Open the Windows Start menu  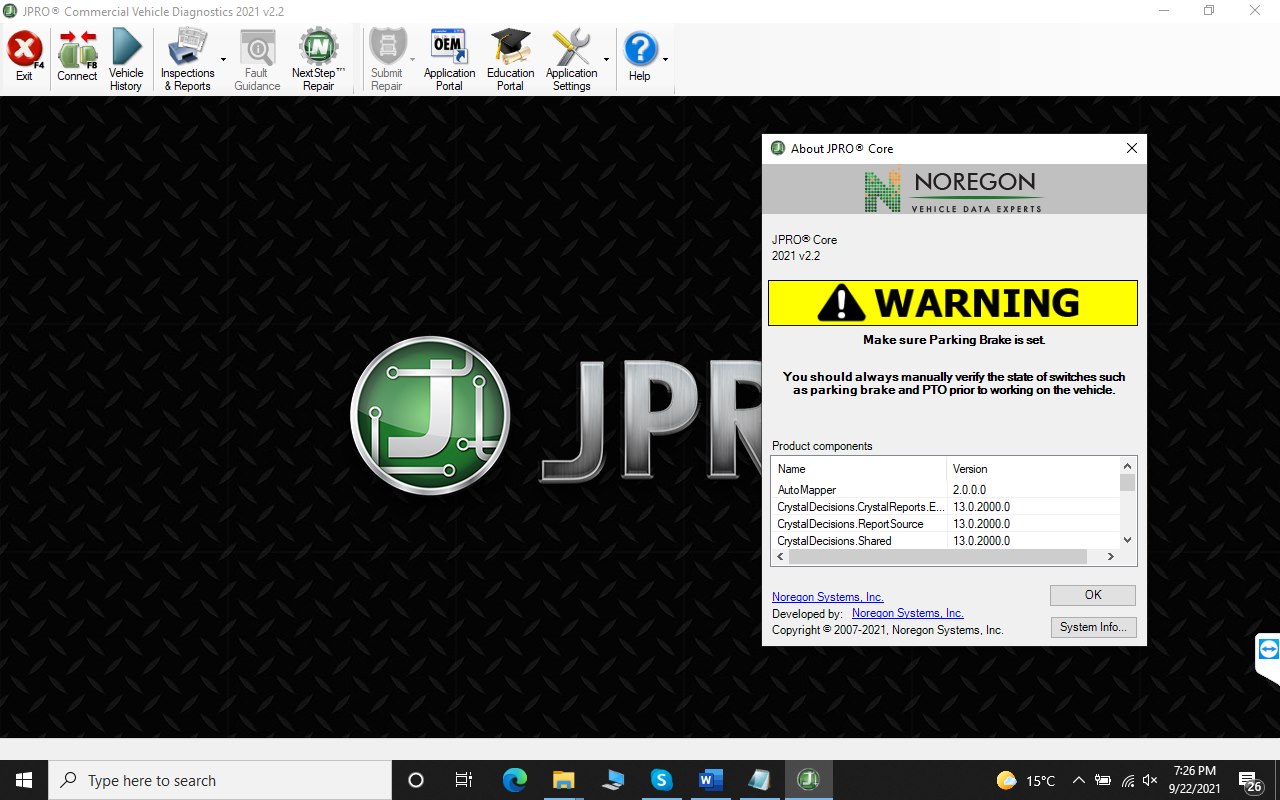[21, 780]
